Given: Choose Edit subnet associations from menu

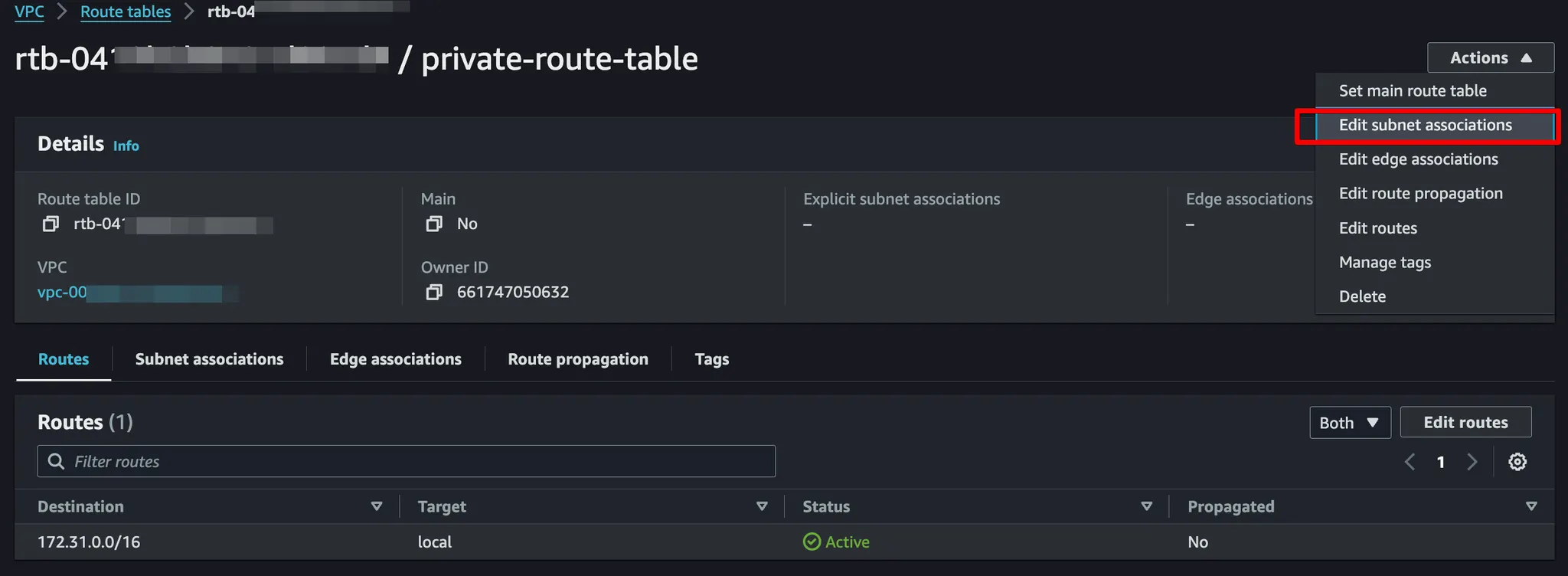Looking at the screenshot, I should click(1425, 126).
